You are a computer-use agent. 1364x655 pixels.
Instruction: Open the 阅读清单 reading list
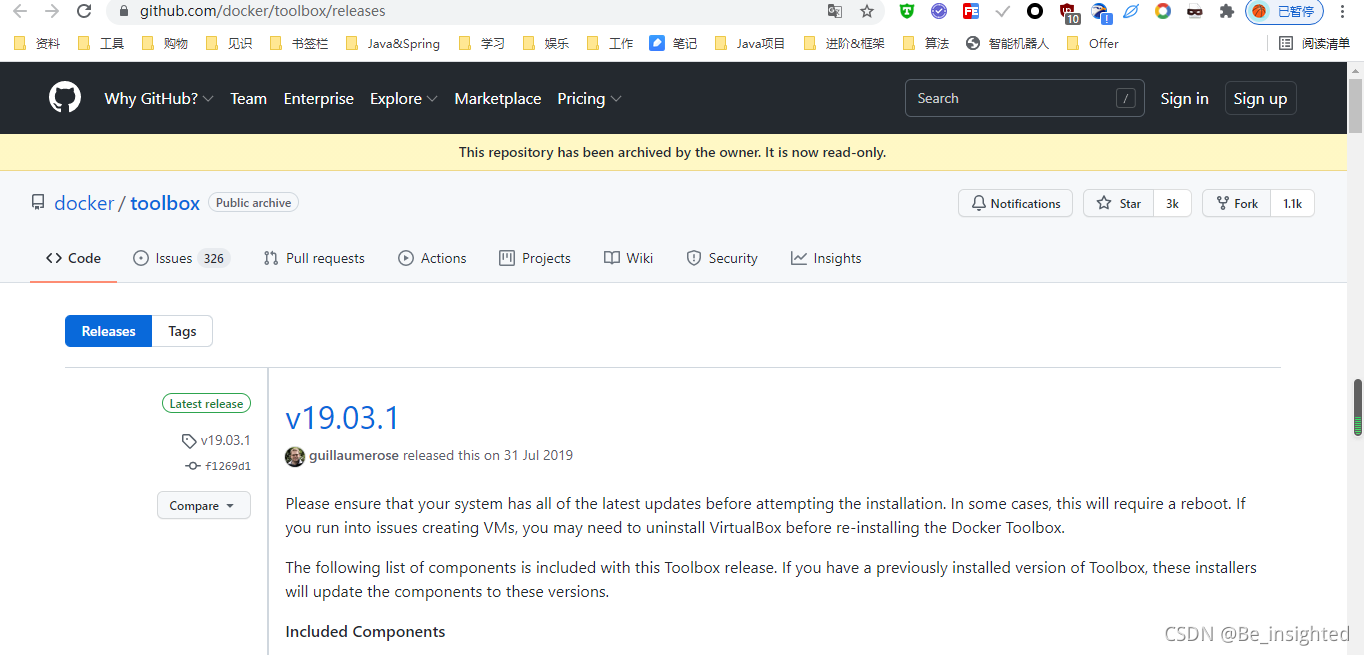point(1315,43)
